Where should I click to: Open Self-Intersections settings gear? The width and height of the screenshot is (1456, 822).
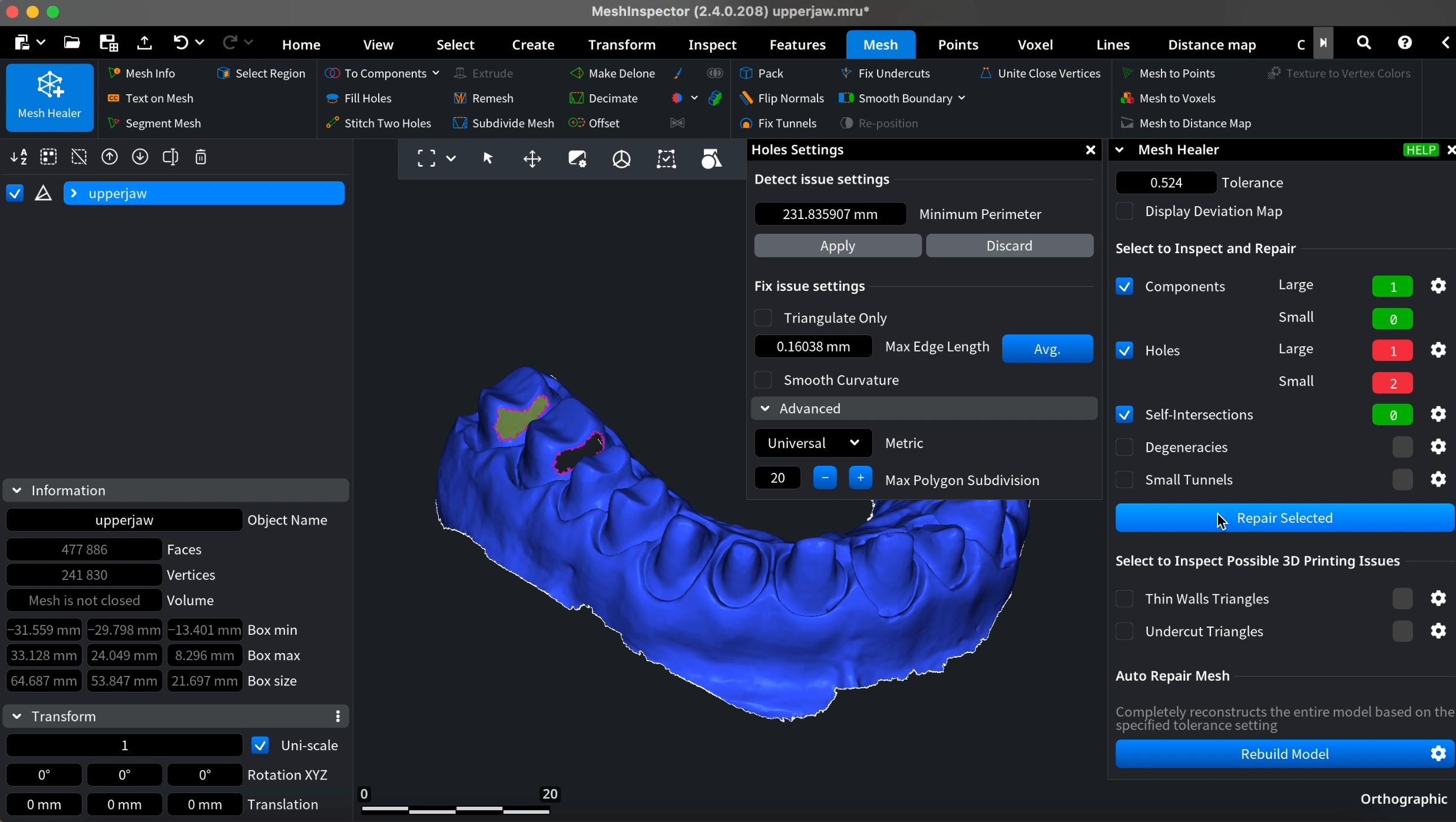[x=1438, y=415]
